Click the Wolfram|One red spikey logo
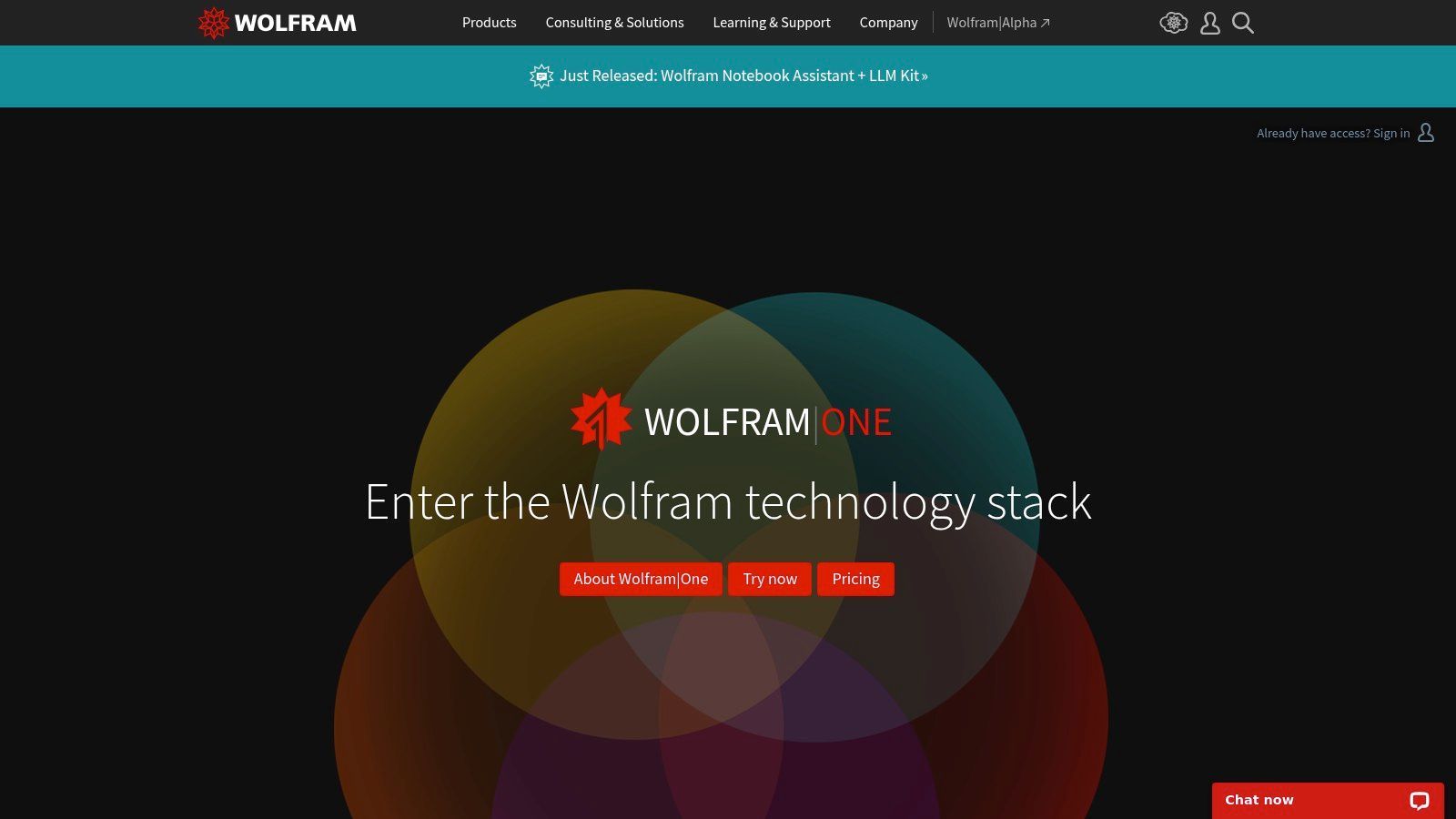The image size is (1456, 819). pyautogui.click(x=601, y=420)
